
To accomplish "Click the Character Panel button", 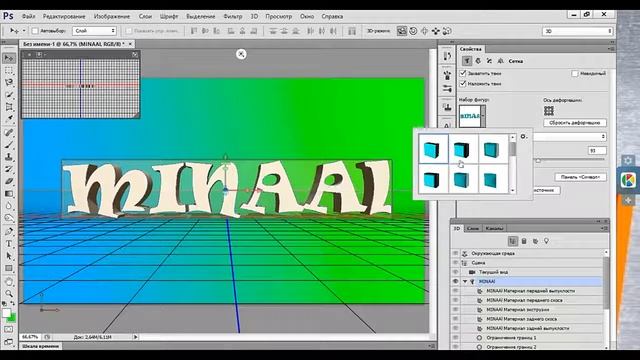I will click(580, 177).
